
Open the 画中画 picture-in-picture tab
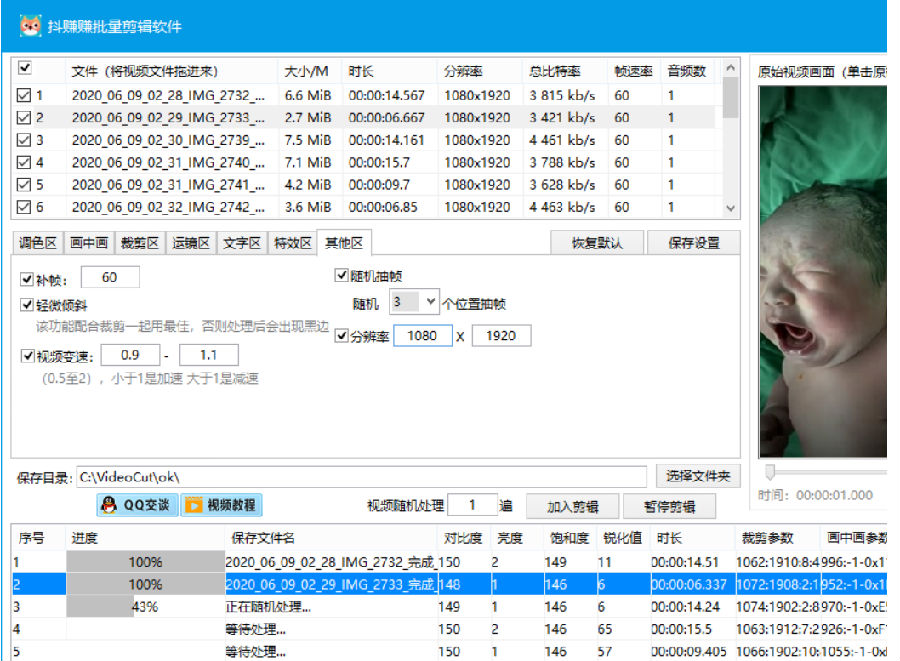coord(90,243)
